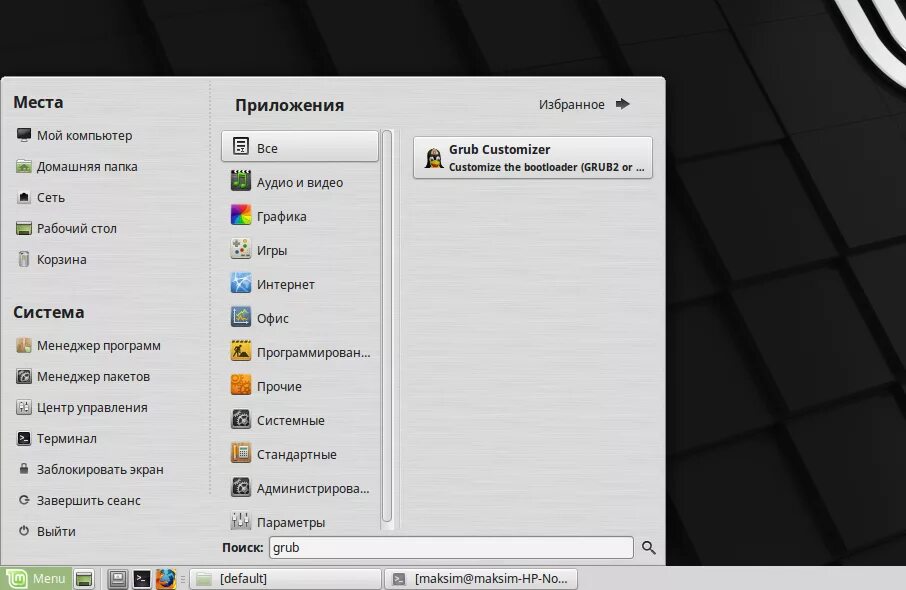
Task: Open Сеть network location
Action: [40, 198]
